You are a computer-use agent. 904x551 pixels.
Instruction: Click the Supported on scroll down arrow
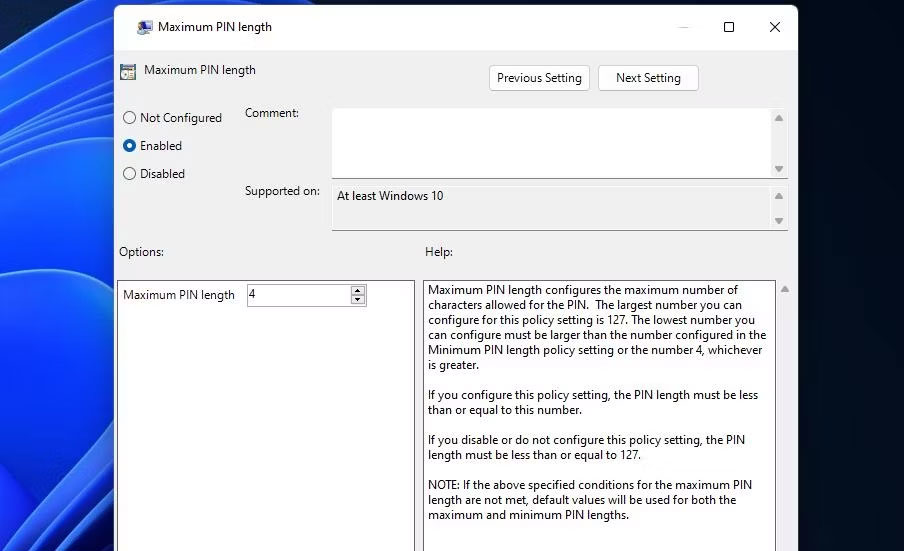coord(779,221)
